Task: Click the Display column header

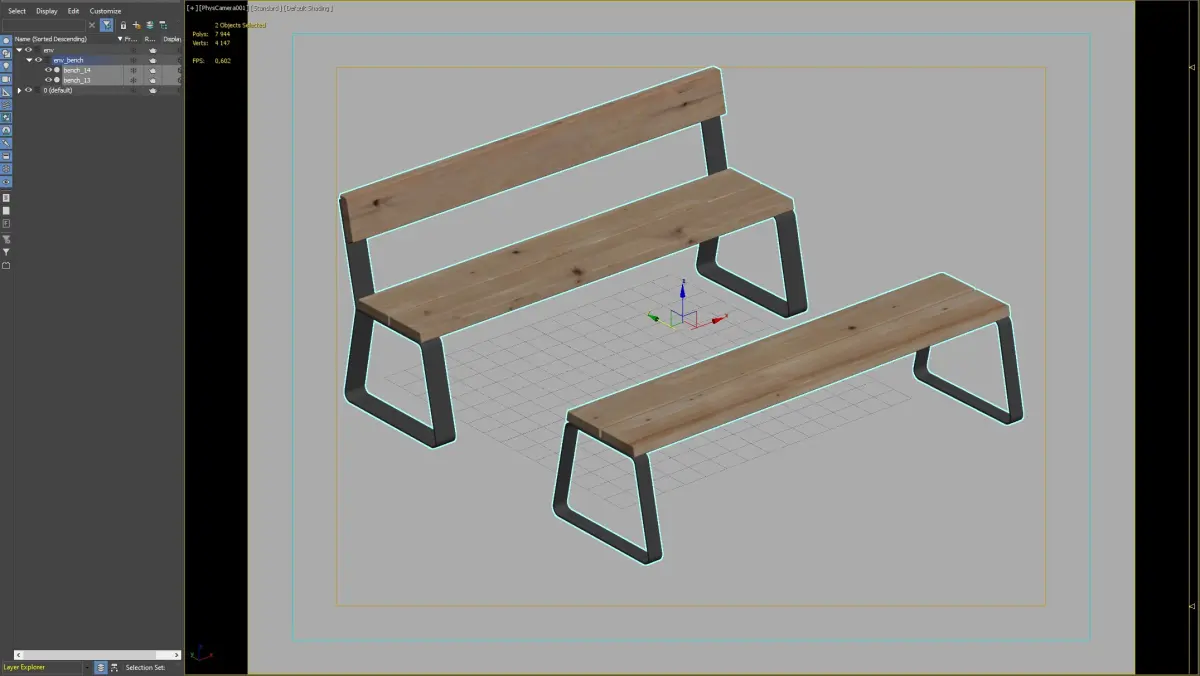Action: point(172,39)
